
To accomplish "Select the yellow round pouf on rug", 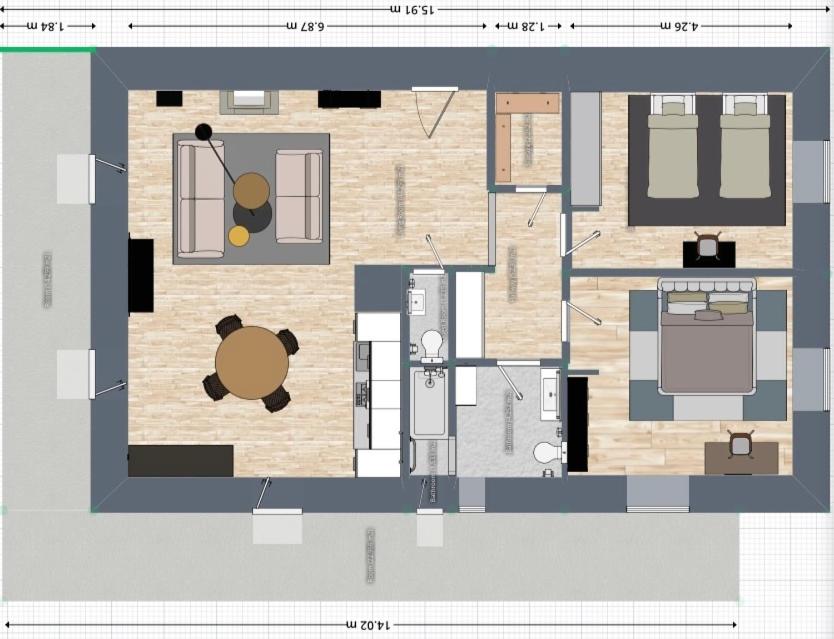I will point(239,236).
